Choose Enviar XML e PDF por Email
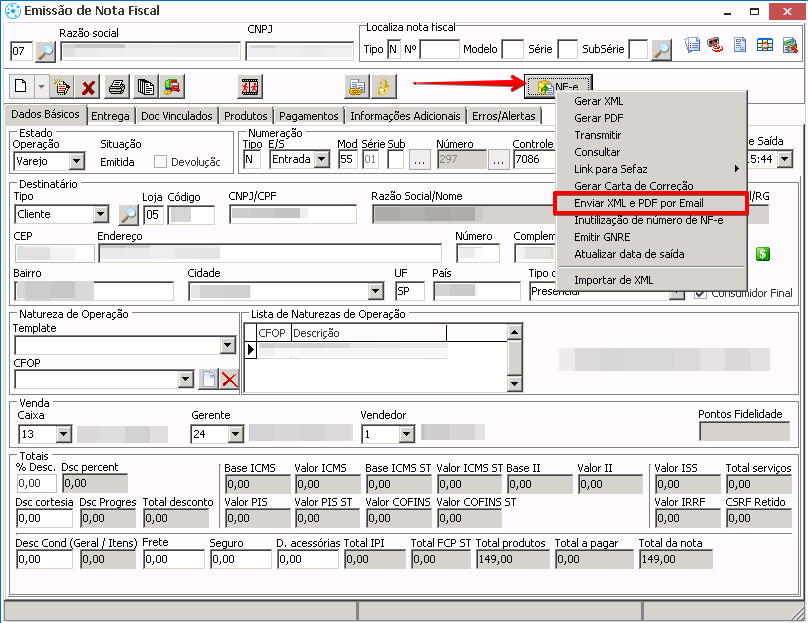 tap(652, 203)
